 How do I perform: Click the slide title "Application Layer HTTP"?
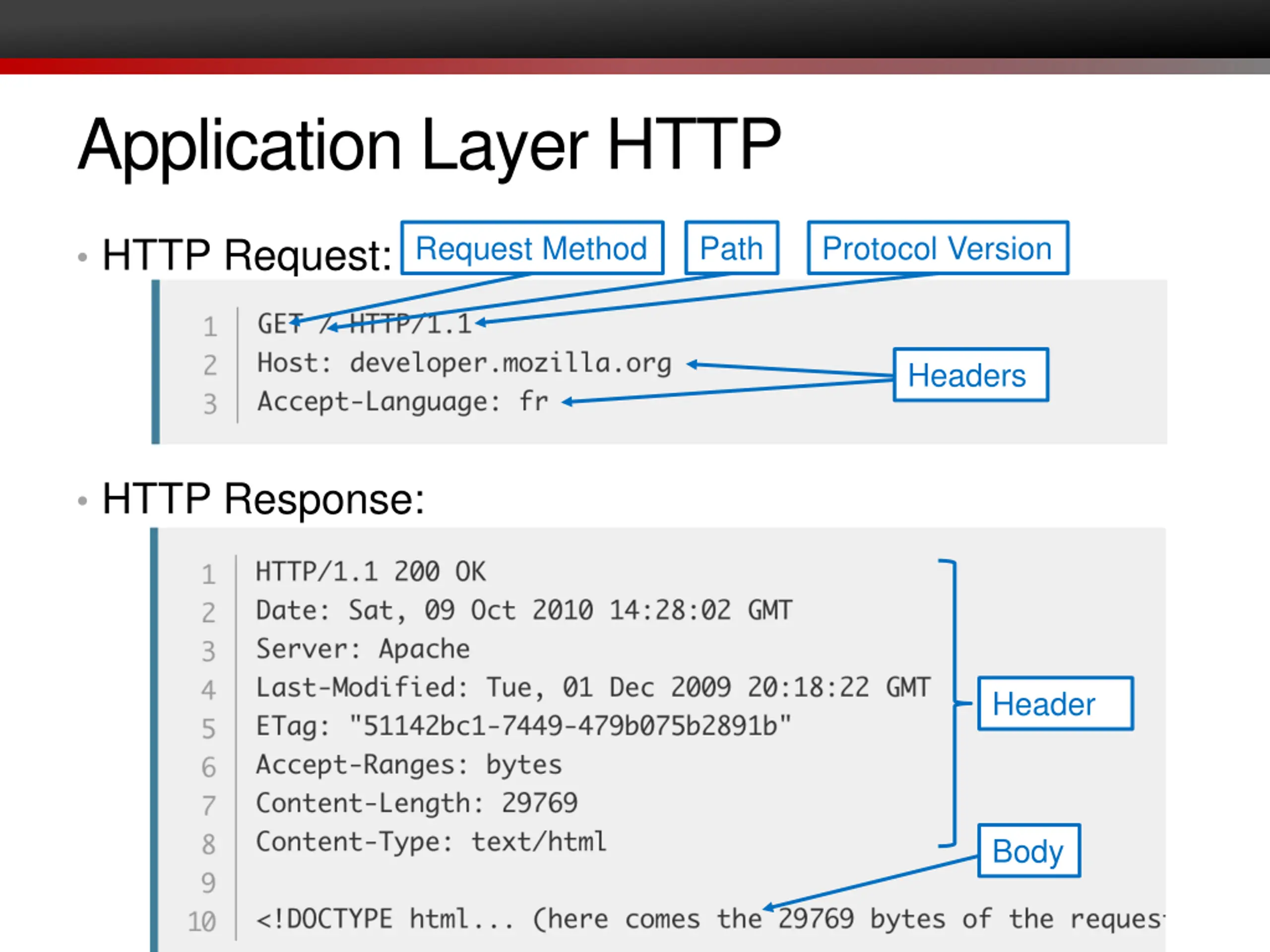click(x=430, y=146)
